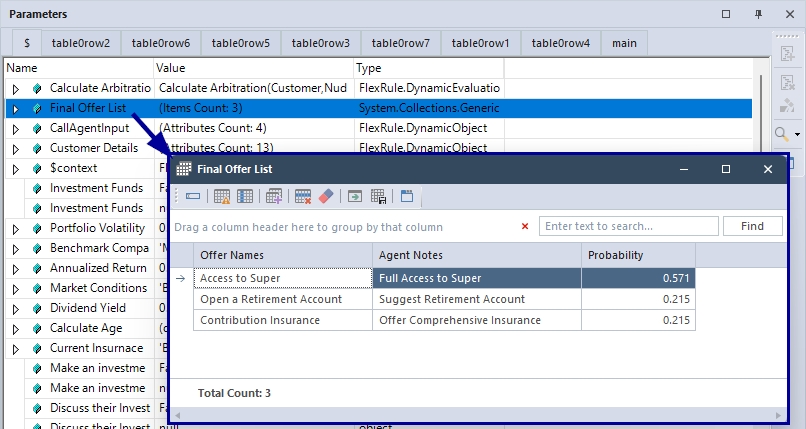Click the delete table row icon
The image size is (806, 429).
click(303, 196)
